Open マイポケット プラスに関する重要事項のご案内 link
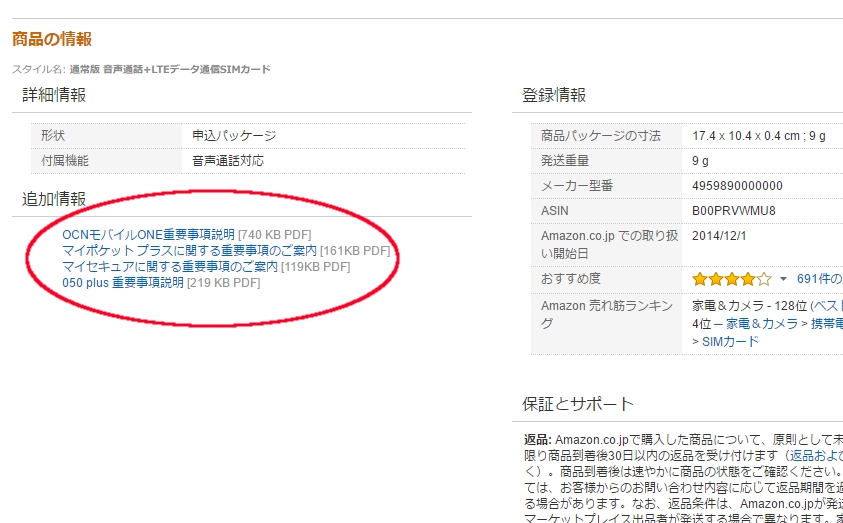Viewport: 843px width, 523px height. click(189, 251)
